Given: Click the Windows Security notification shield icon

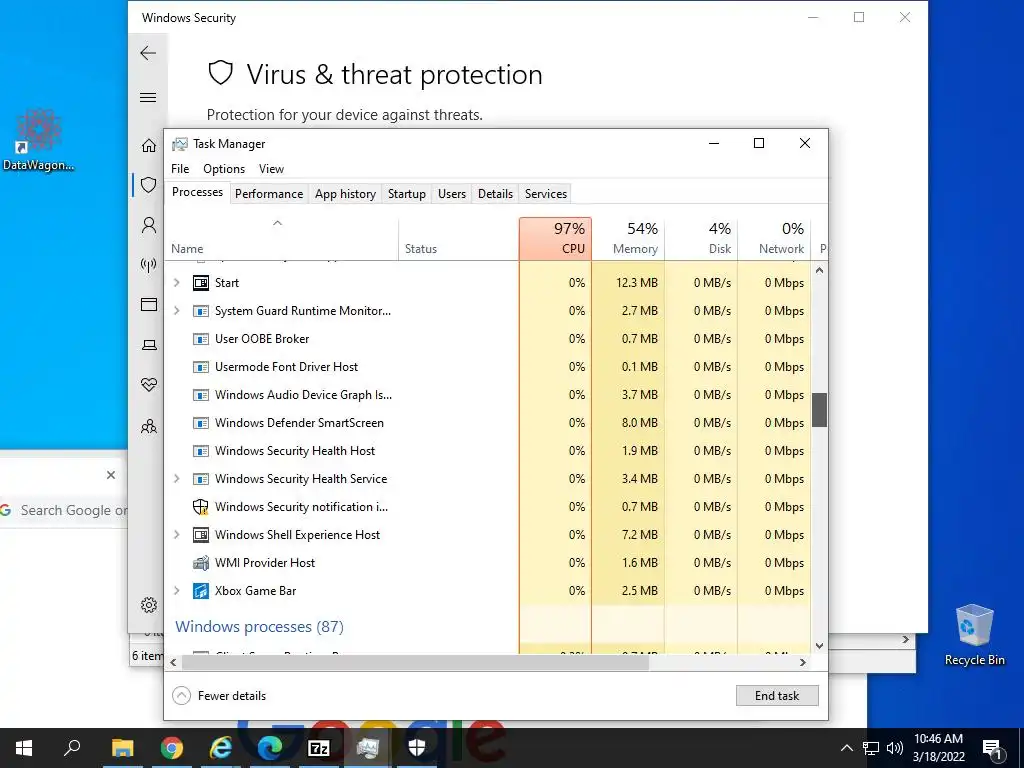Looking at the screenshot, I should 200,507.
